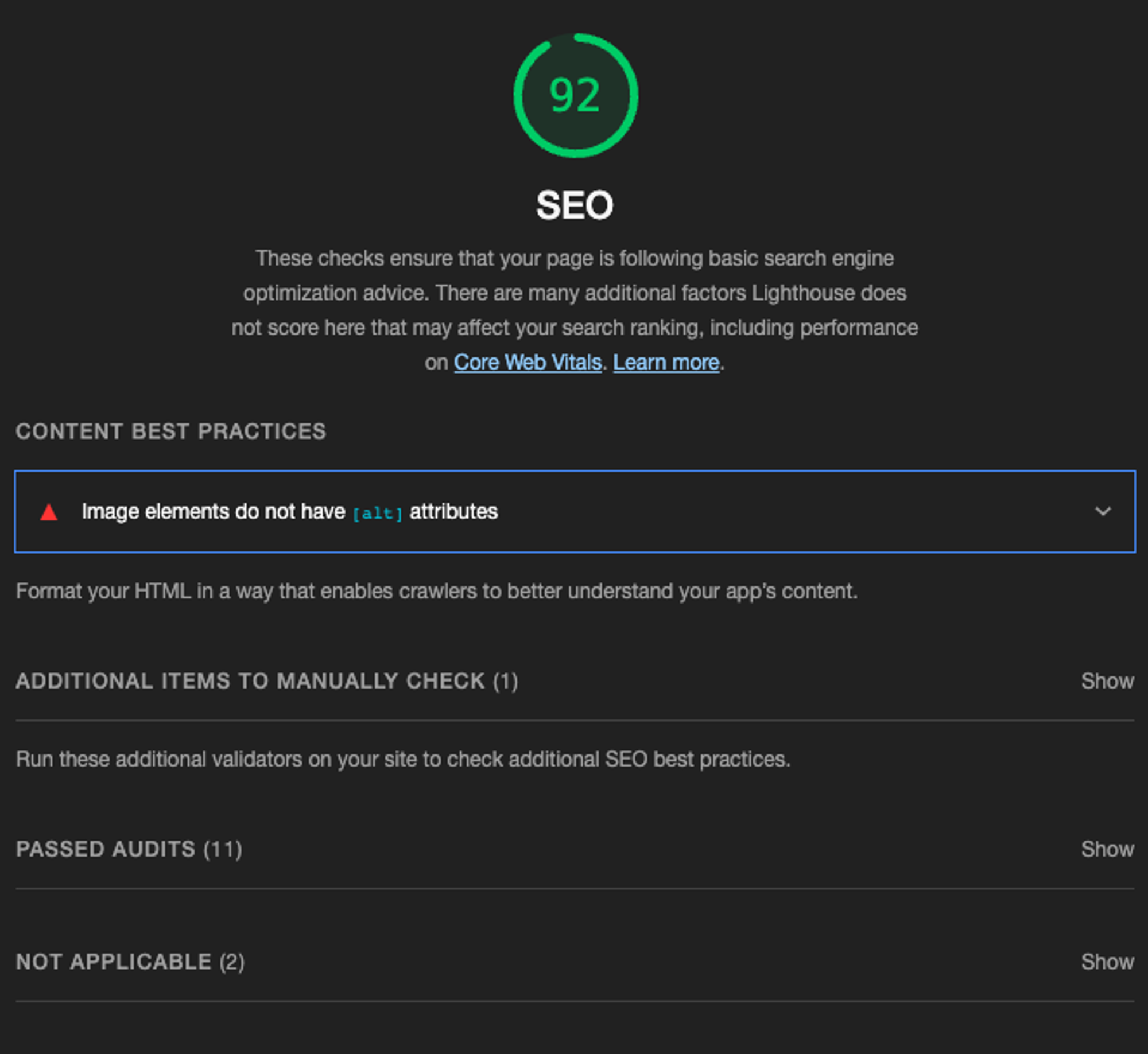Open the Learn more link
Image resolution: width=1148 pixels, height=1054 pixels.
[666, 363]
